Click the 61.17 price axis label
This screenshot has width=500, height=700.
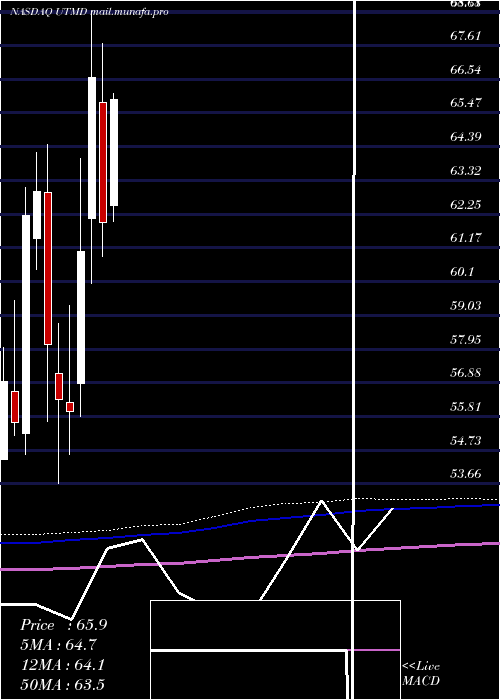coord(466,238)
